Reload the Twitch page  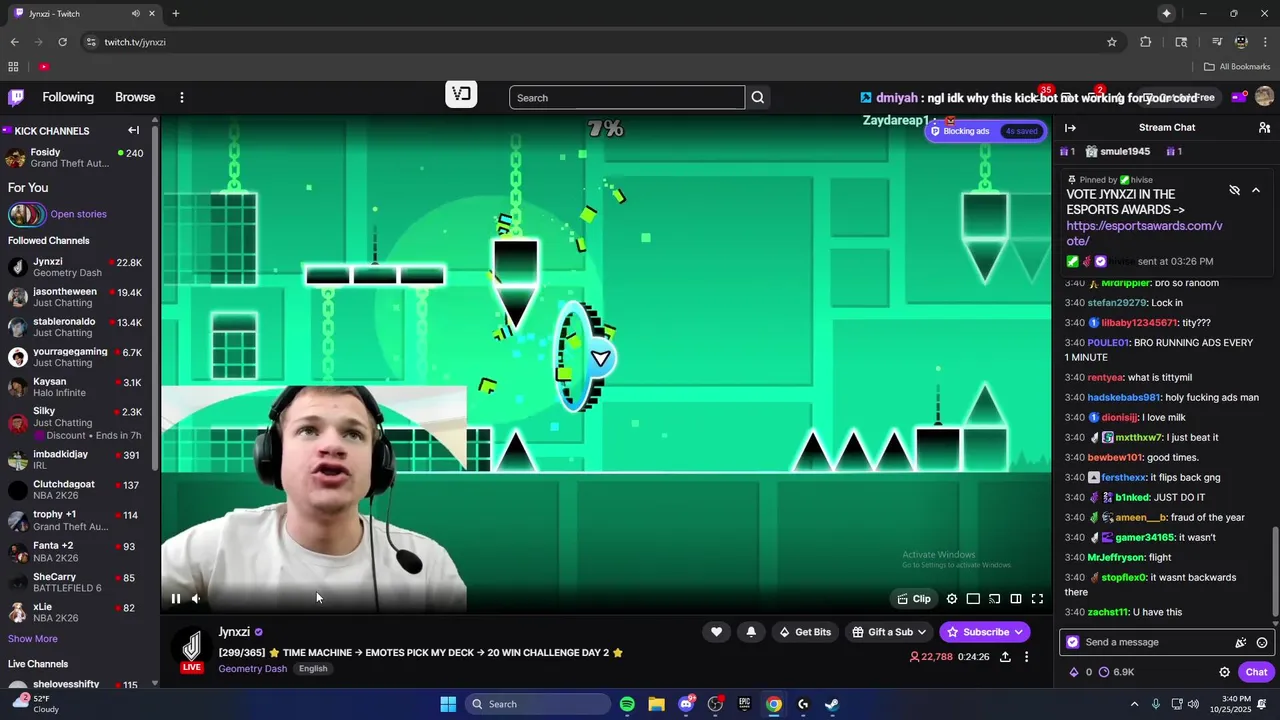coord(62,42)
